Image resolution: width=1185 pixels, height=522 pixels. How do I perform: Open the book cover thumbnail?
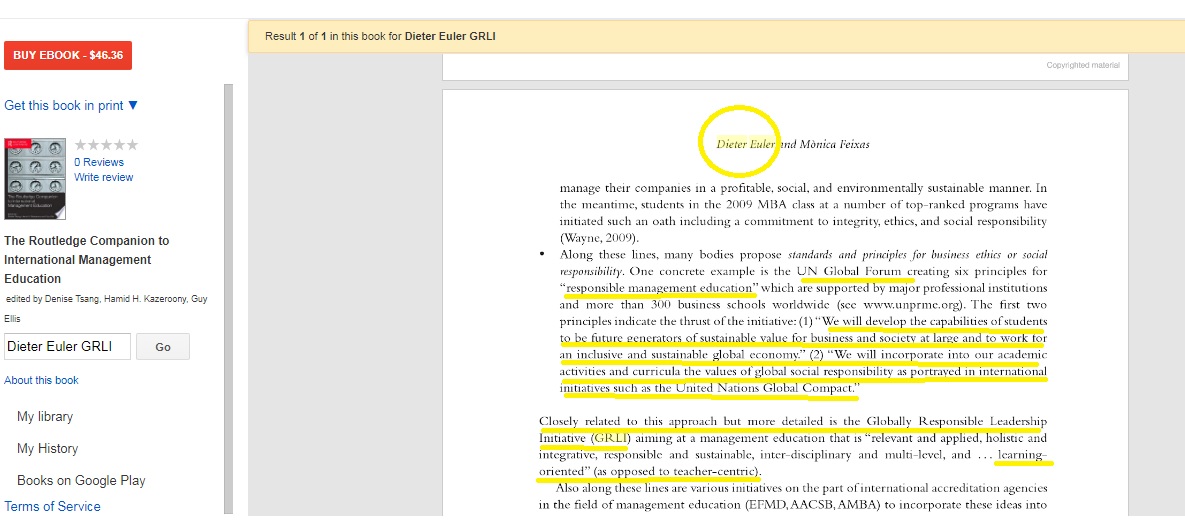point(35,179)
